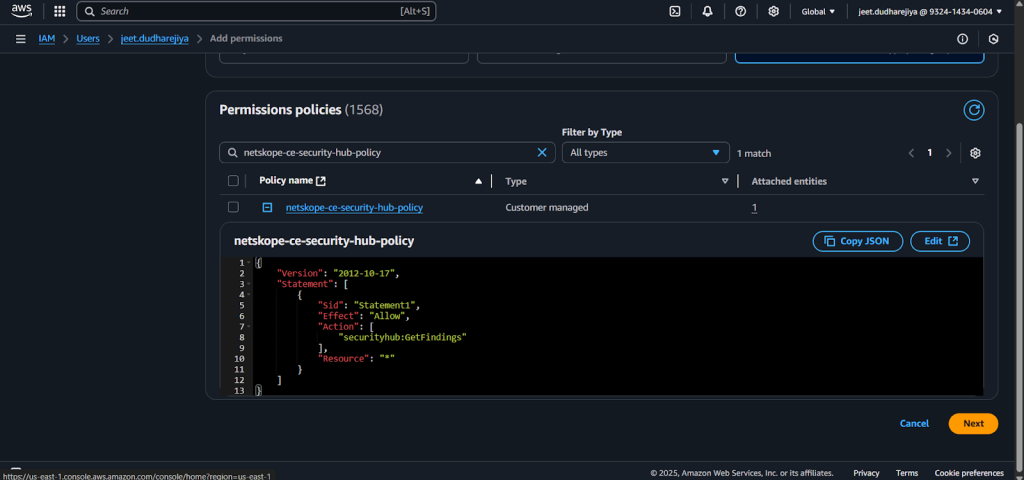Open the jeet.dudharejiya account menu
Viewport: 1024px width, 480px height.
point(930,11)
